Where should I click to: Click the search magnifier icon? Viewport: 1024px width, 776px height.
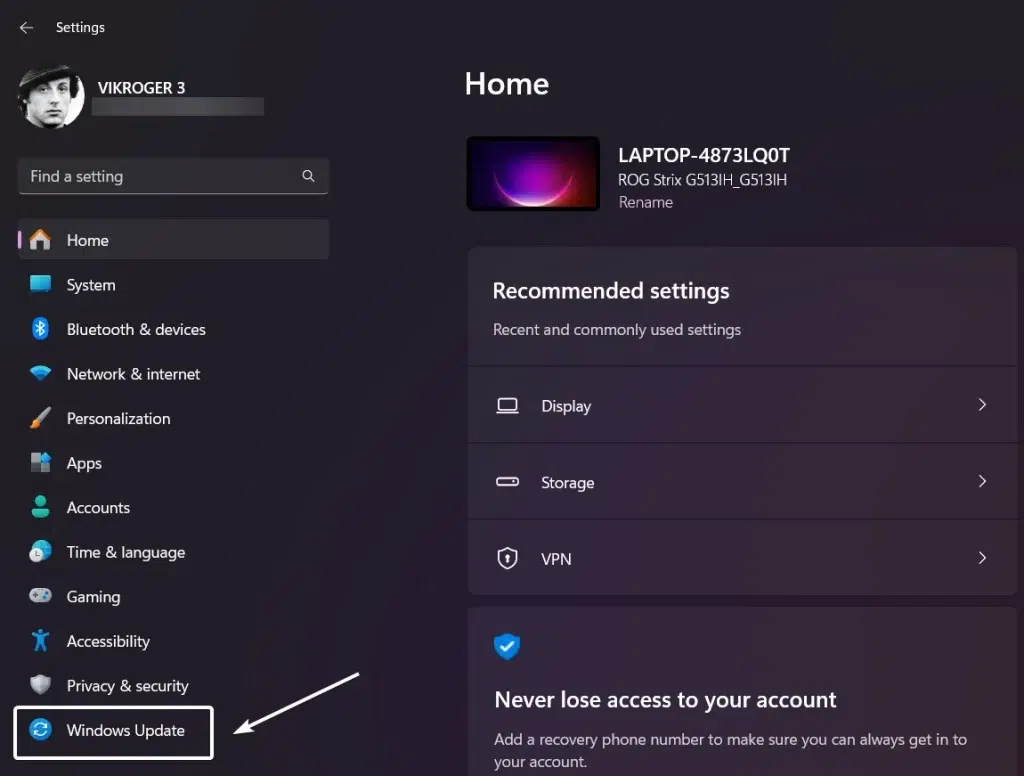click(x=308, y=176)
